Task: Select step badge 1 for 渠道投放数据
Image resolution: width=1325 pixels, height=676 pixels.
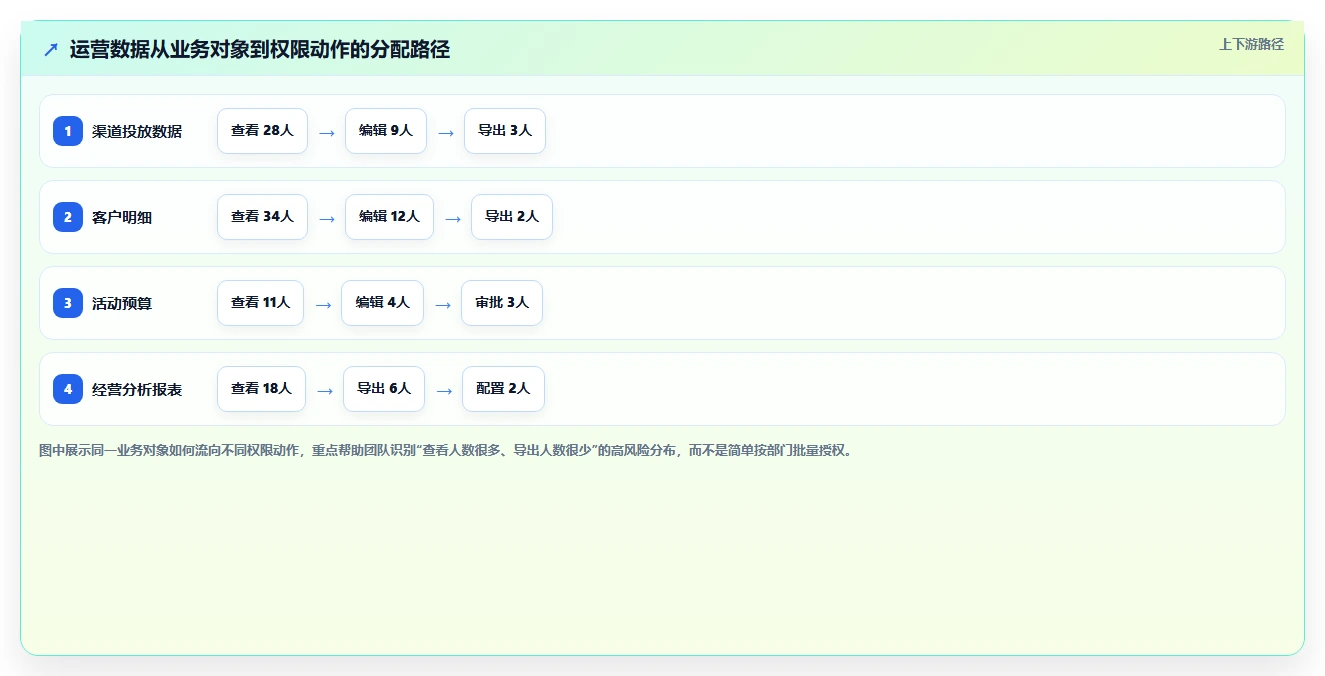Action: tap(68, 131)
